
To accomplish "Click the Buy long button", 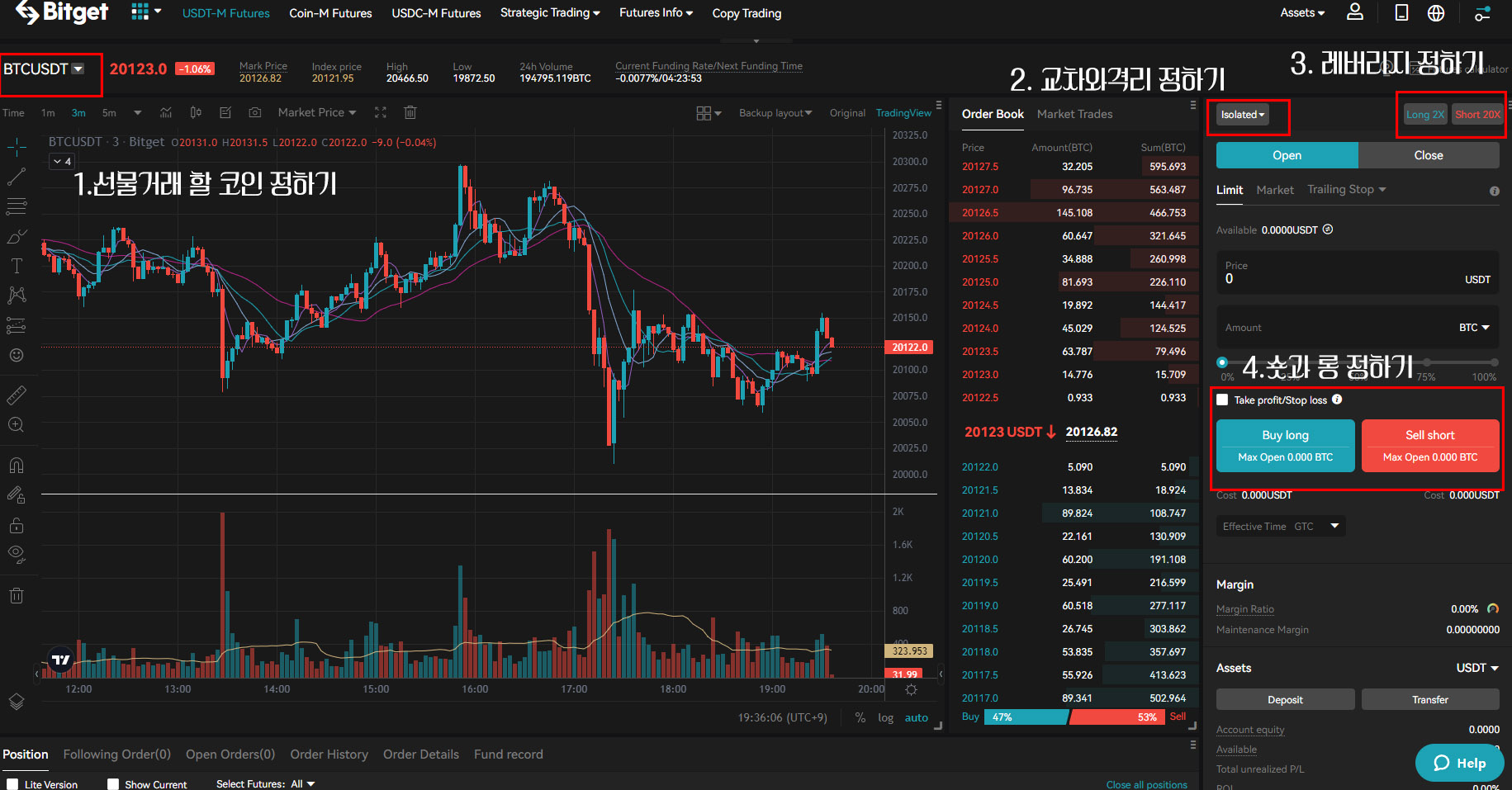I will 1285,446.
